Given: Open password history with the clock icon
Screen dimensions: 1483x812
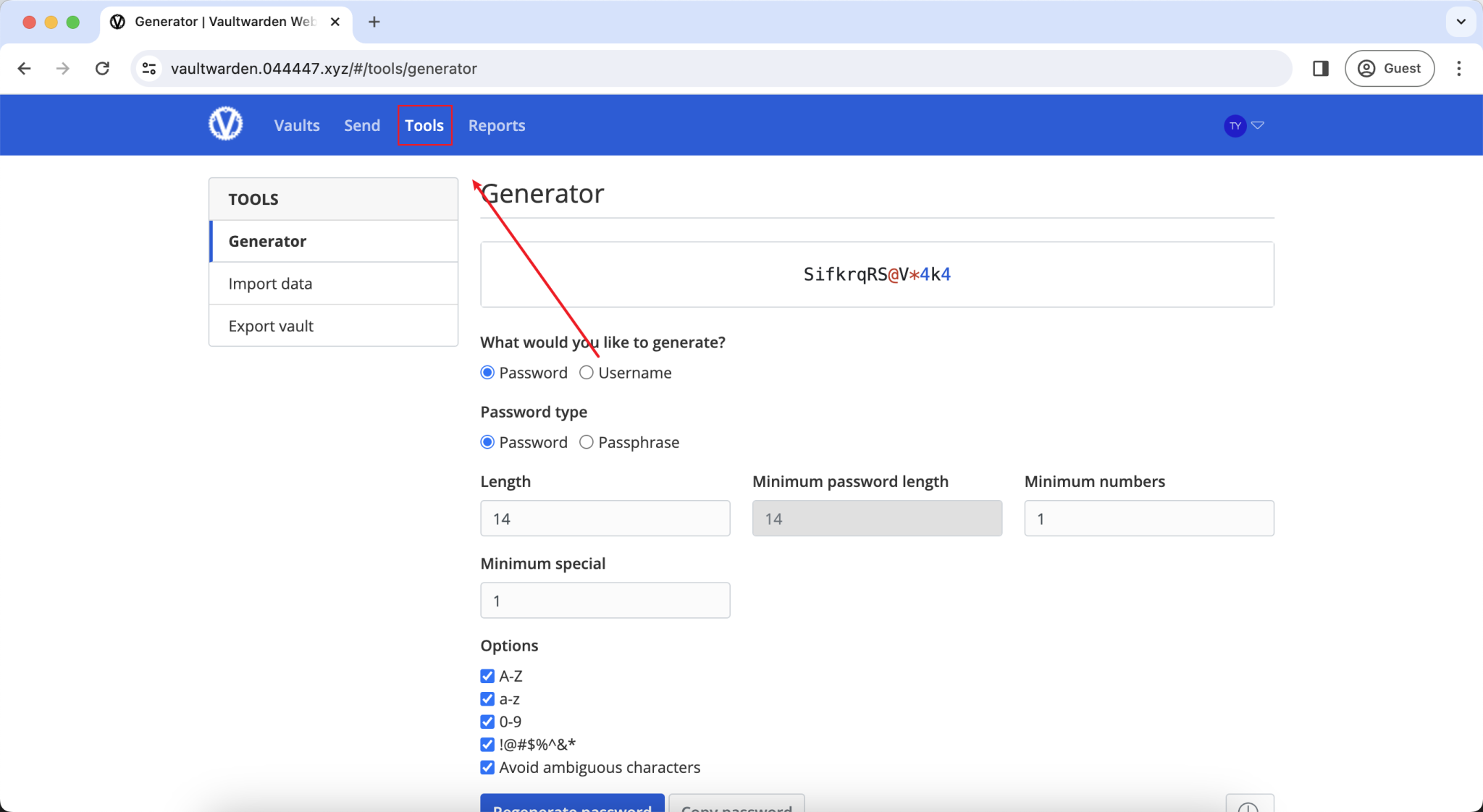Looking at the screenshot, I should coord(1251,805).
